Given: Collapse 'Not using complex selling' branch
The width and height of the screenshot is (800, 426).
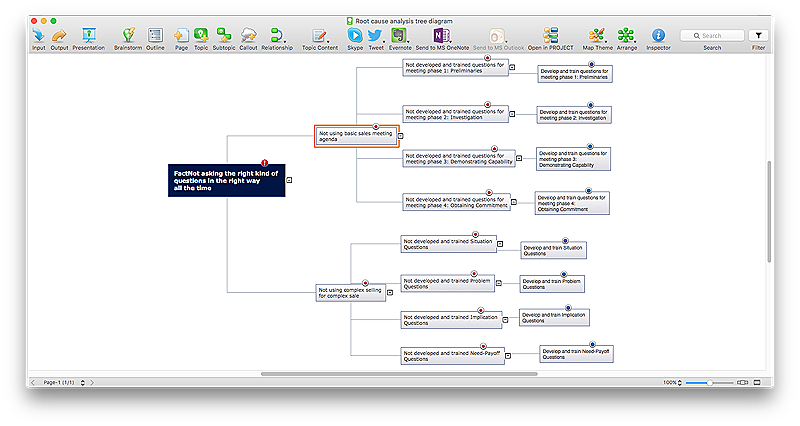Looking at the screenshot, I should pyautogui.click(x=390, y=293).
